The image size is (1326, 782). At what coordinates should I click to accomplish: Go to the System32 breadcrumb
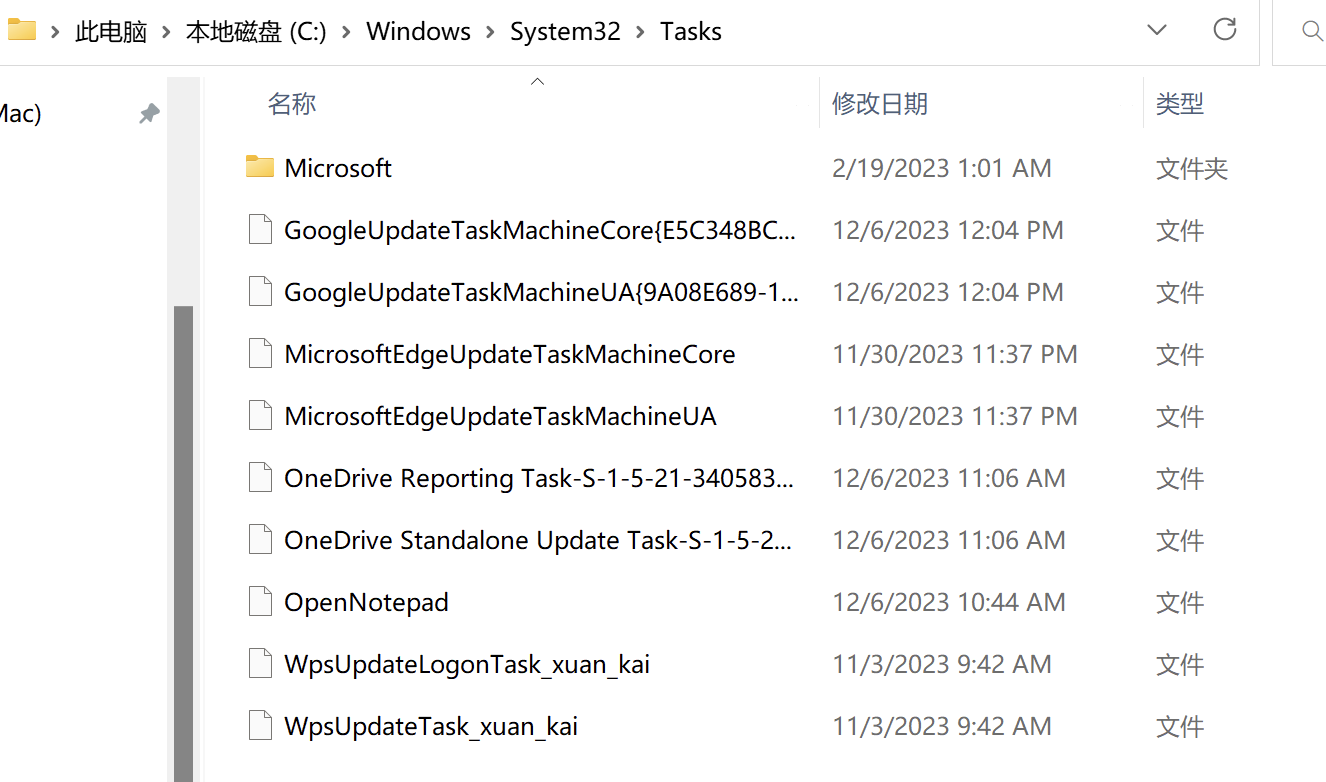565,31
